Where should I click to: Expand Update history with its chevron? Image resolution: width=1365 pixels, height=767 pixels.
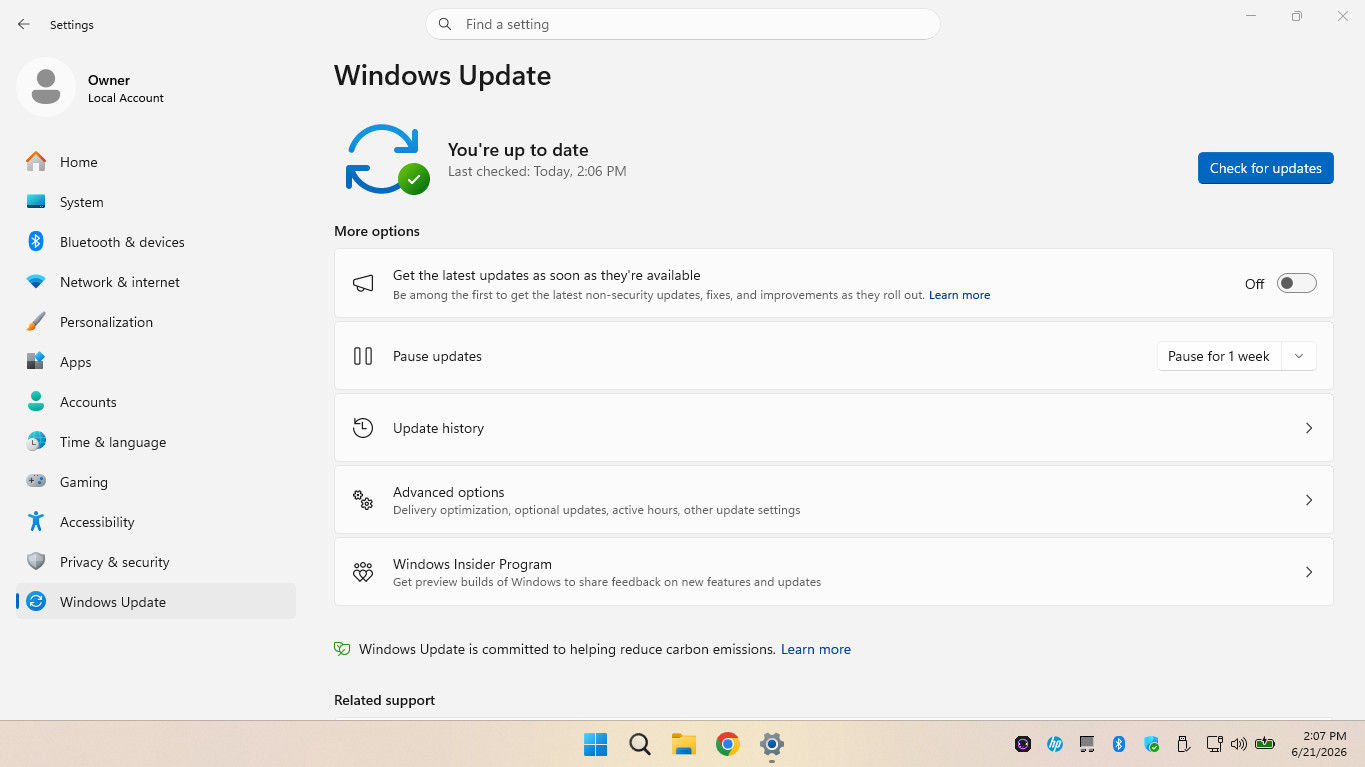pyautogui.click(x=1309, y=428)
